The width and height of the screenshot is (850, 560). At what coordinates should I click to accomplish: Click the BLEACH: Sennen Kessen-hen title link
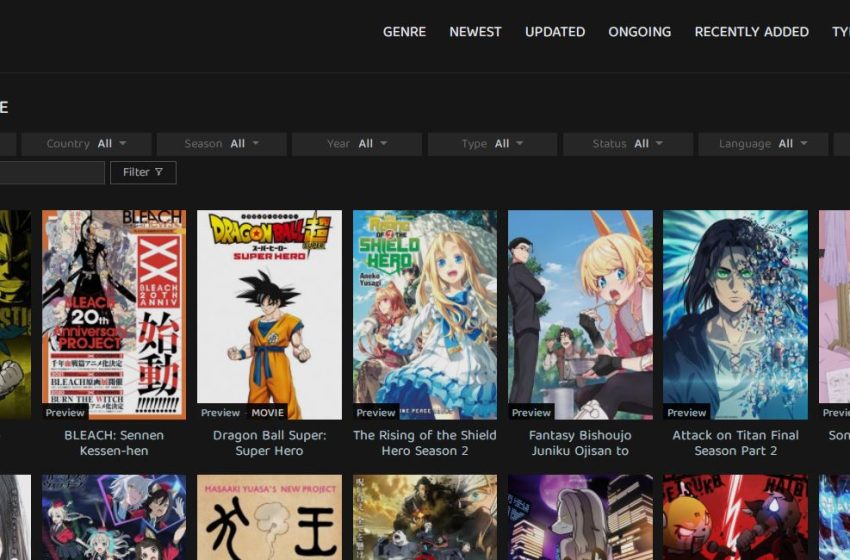pos(114,443)
